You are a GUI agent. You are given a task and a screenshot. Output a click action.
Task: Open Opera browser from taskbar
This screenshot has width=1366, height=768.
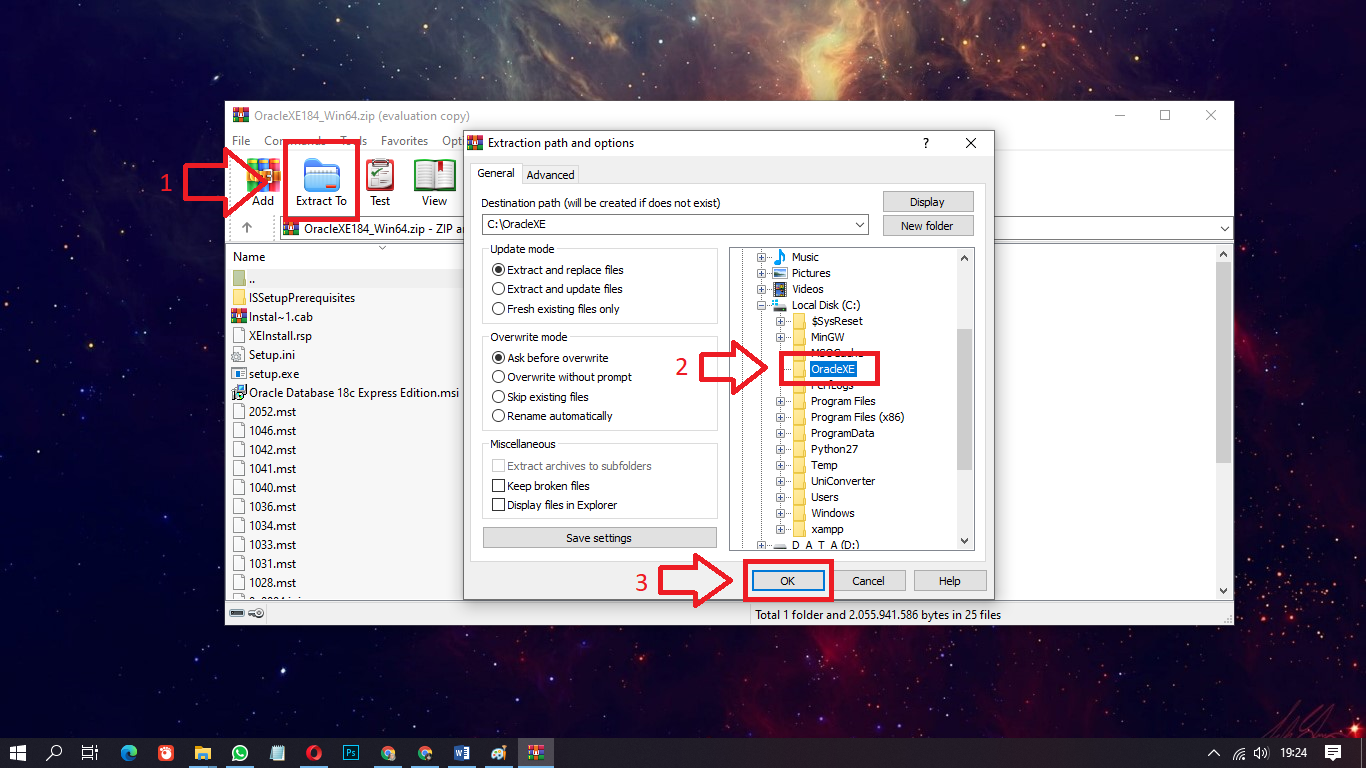(314, 753)
